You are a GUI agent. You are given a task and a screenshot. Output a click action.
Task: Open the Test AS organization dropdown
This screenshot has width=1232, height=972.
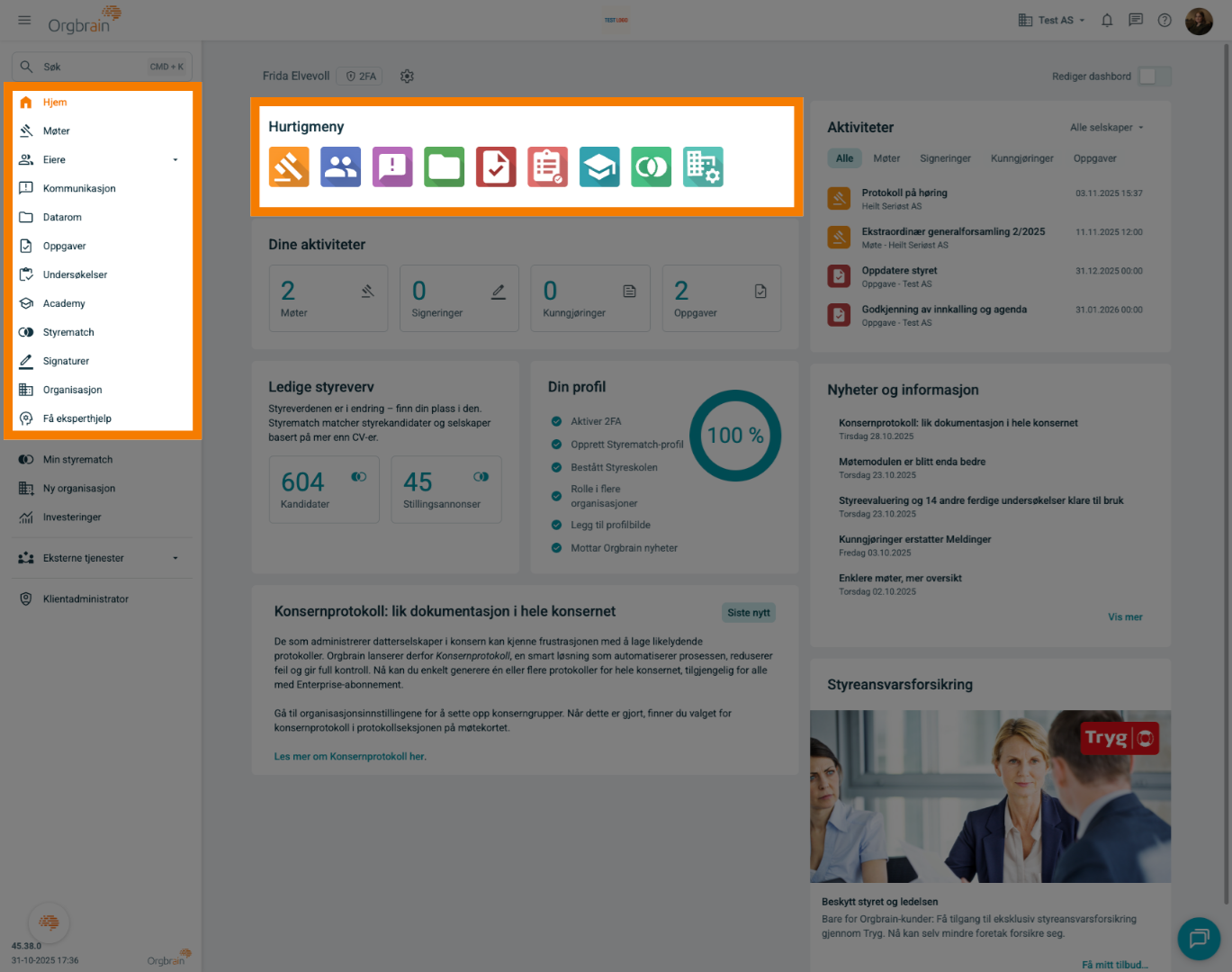pos(1051,20)
